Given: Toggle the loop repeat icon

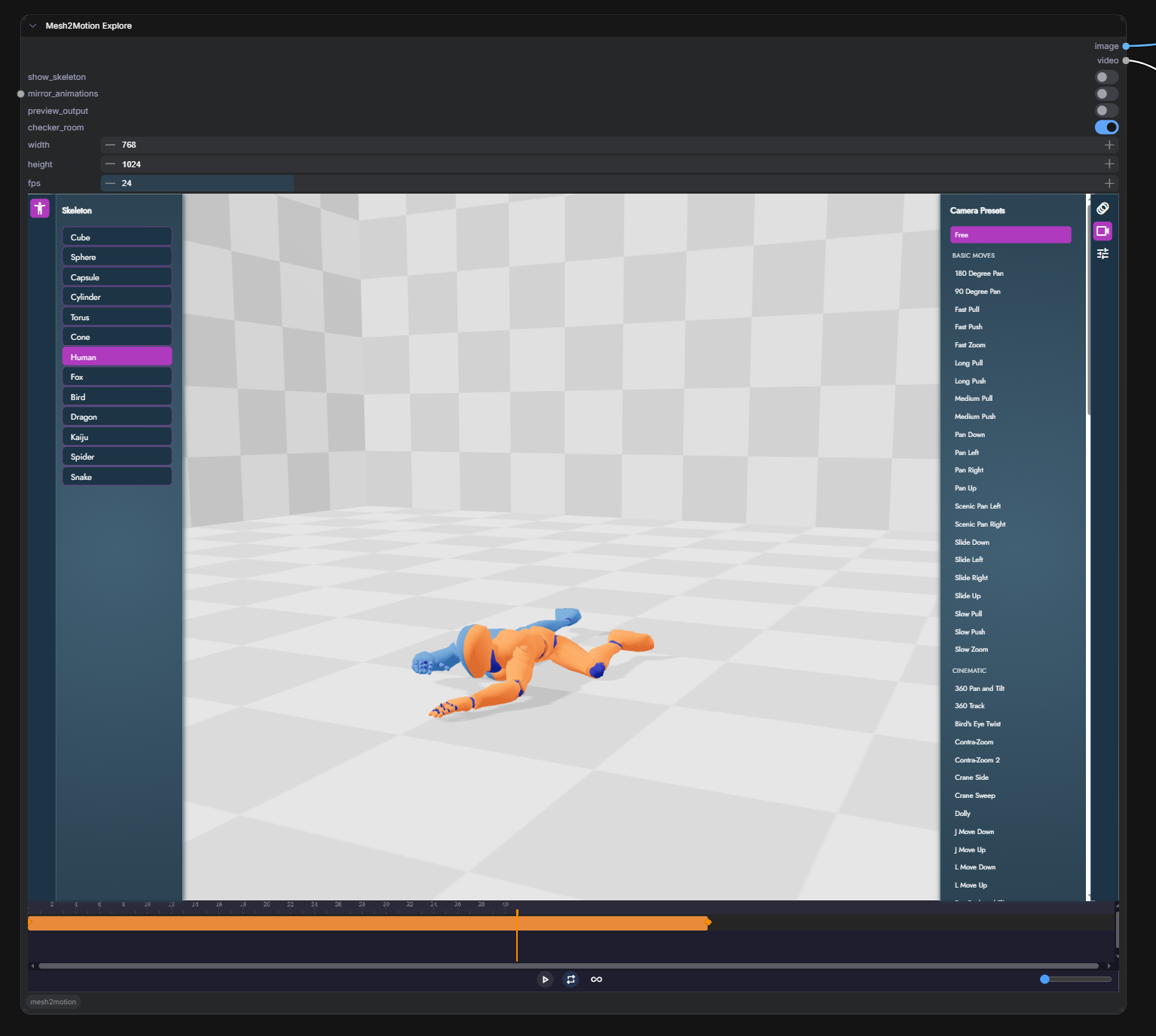Looking at the screenshot, I should [571, 979].
